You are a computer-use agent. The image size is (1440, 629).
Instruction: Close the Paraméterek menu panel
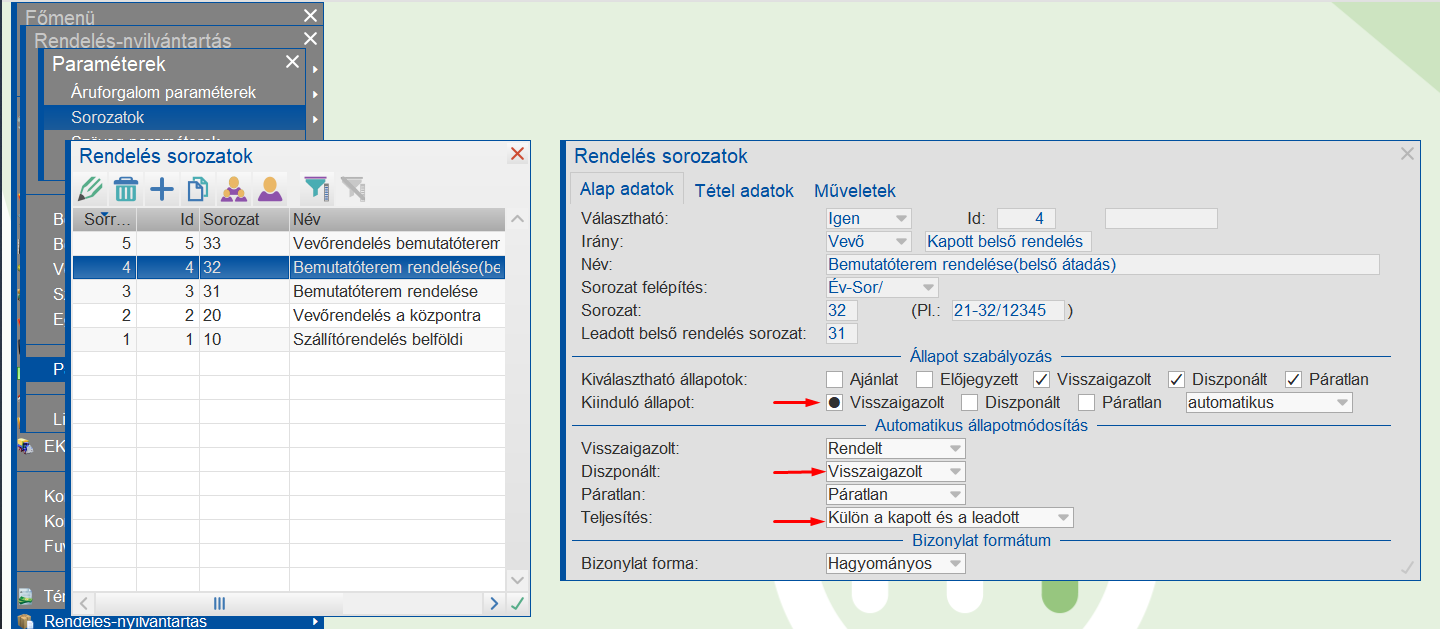(x=292, y=62)
